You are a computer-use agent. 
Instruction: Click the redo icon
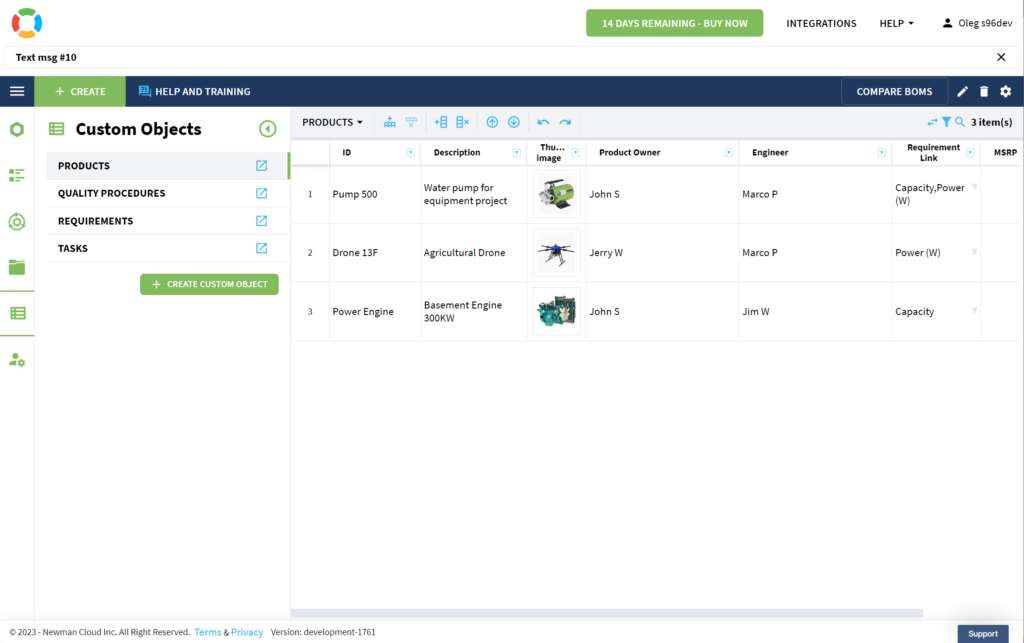[565, 122]
